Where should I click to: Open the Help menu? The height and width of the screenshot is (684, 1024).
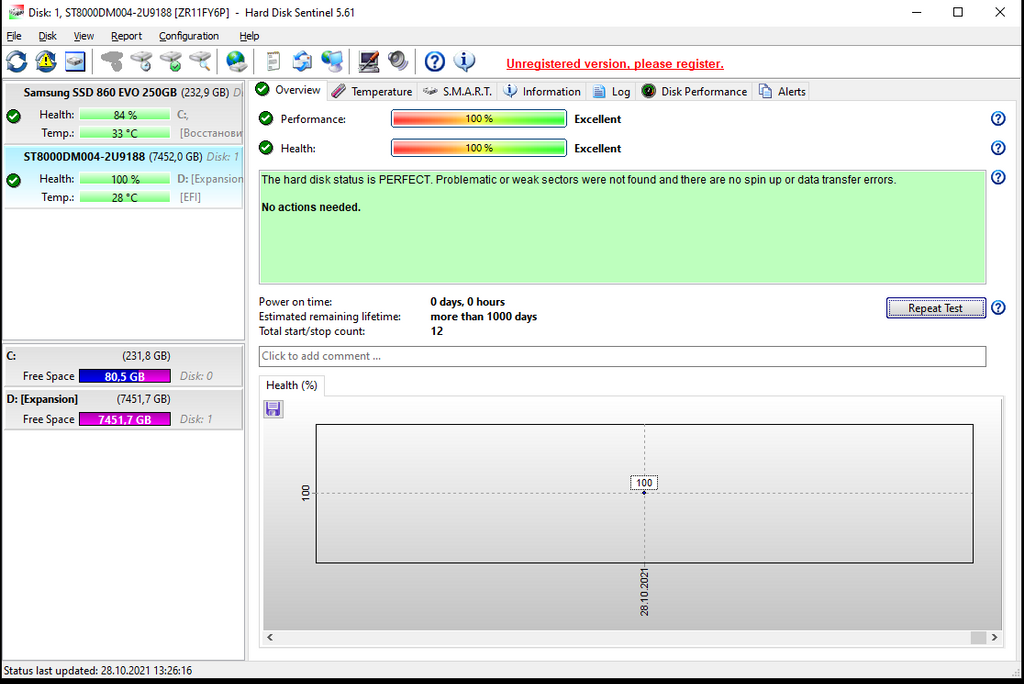(249, 36)
